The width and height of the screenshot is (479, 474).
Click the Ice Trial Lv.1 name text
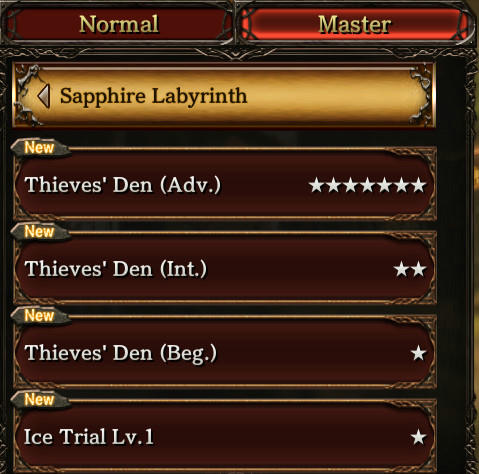tap(89, 437)
